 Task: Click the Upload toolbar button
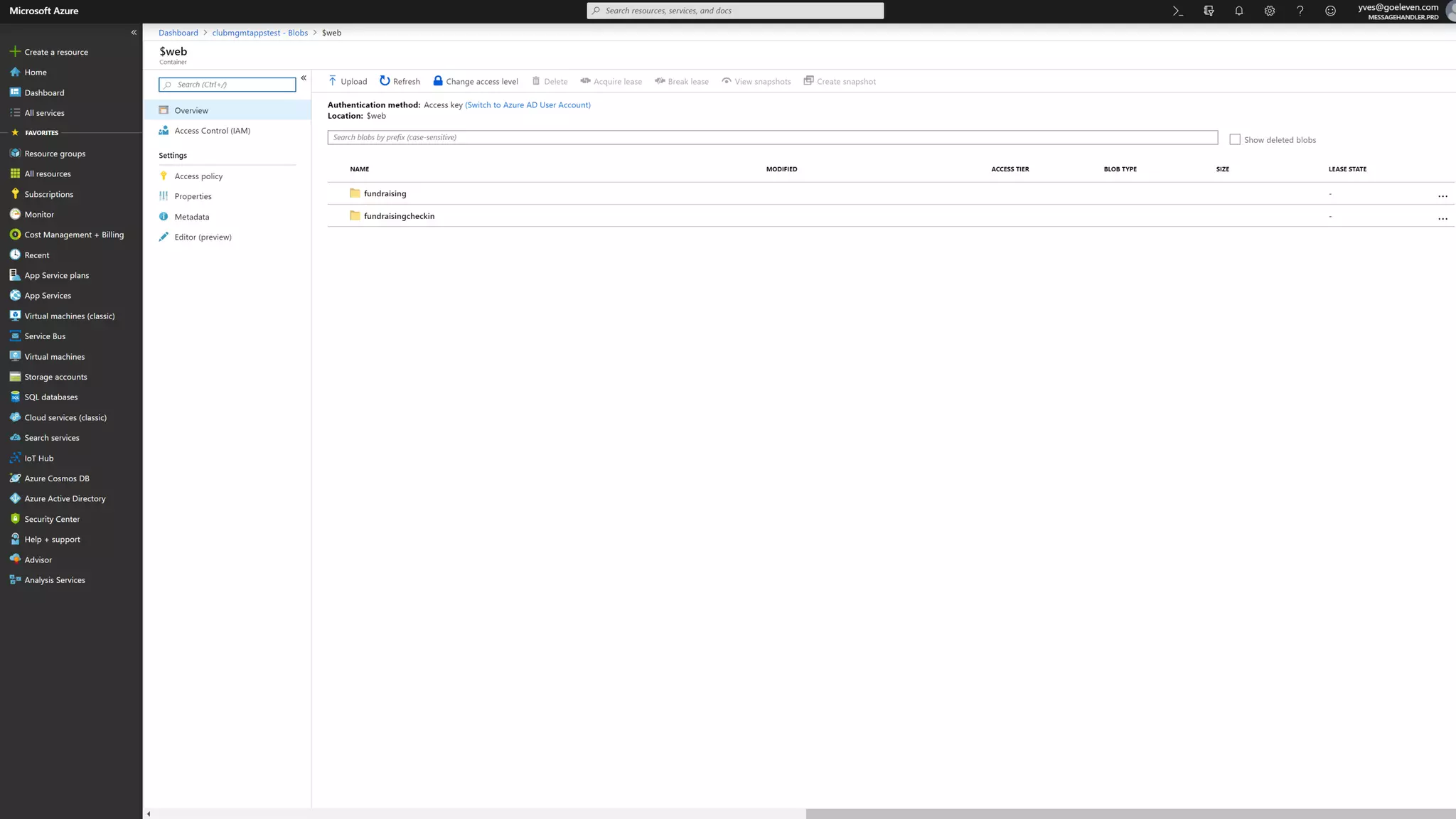tap(348, 81)
